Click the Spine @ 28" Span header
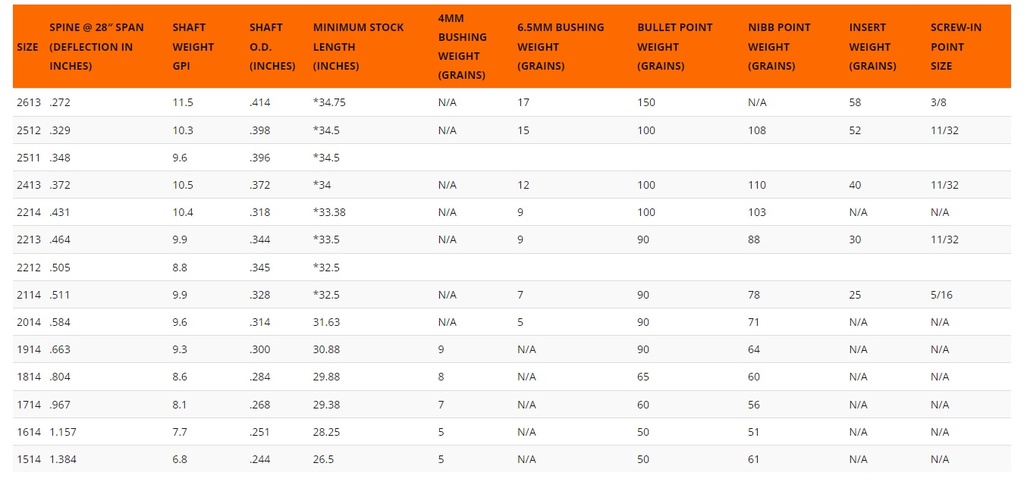1024x485 pixels. (x=96, y=47)
